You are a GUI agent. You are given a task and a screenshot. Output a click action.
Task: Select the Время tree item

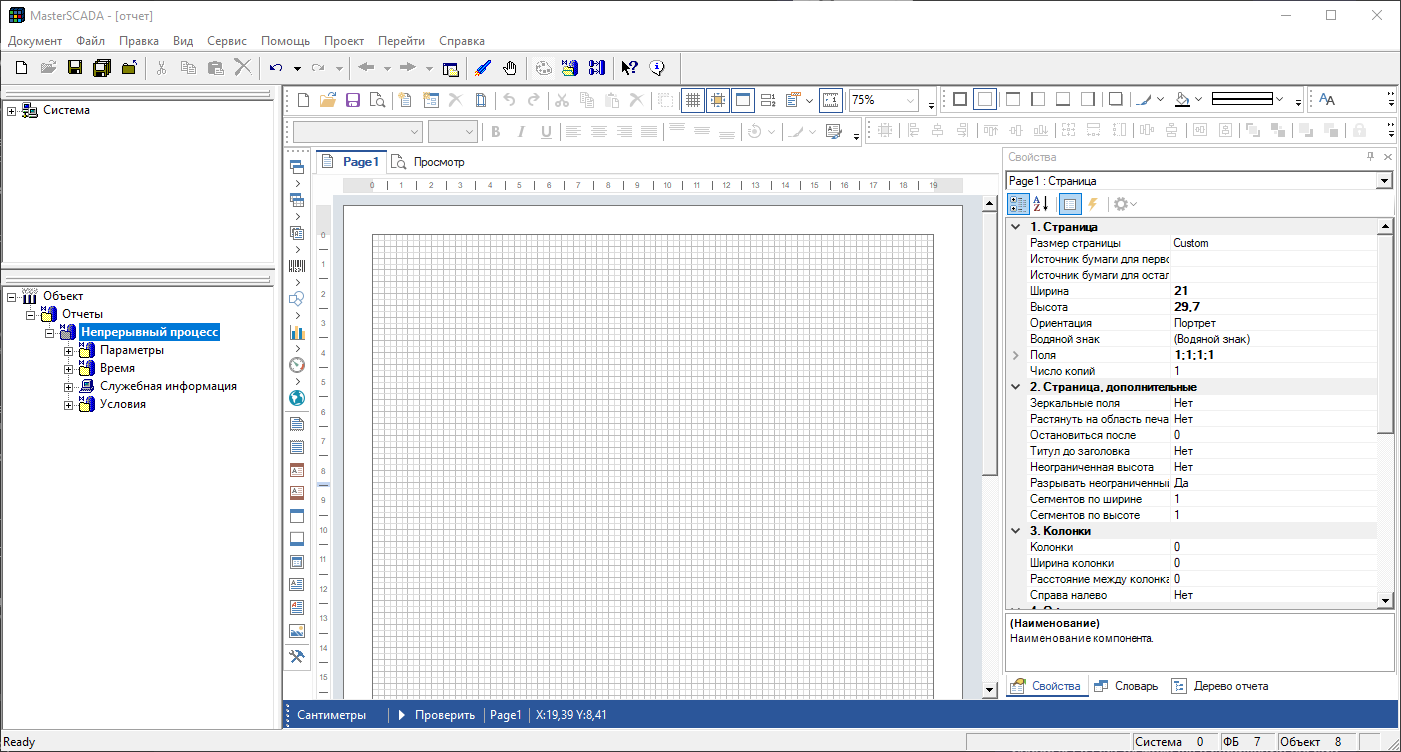[118, 368]
